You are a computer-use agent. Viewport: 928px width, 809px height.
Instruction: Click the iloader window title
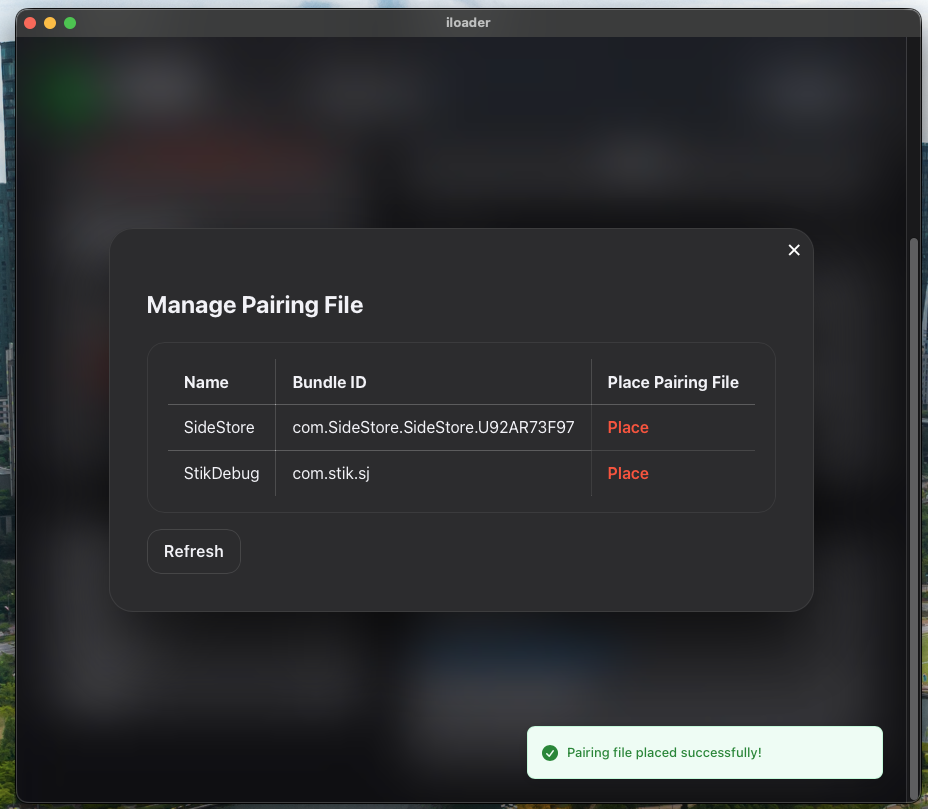click(x=468, y=22)
